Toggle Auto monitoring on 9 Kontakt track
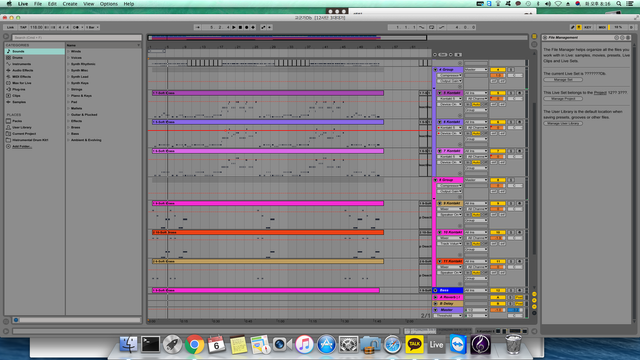Screen dimensions: 640x360 coord(476,215)
